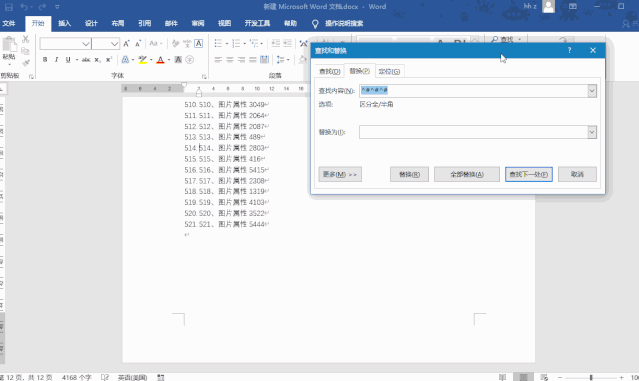The width and height of the screenshot is (639, 381).
Task: Toggle Italic formatting in ribbon
Action: (56, 59)
